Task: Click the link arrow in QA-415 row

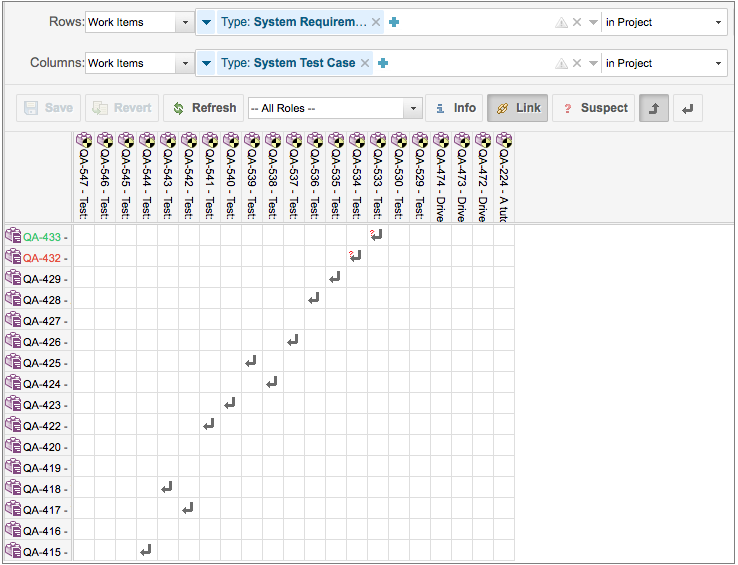Action: (x=146, y=550)
